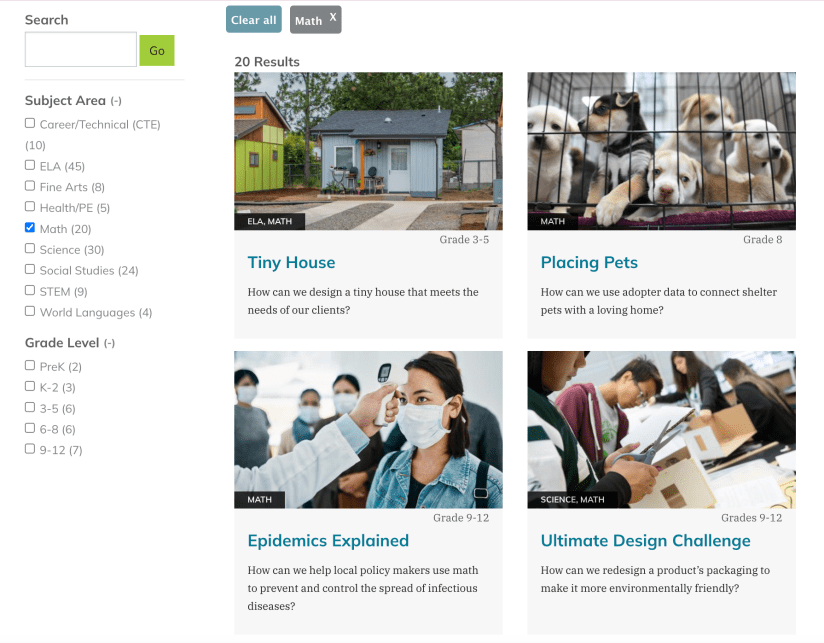Open the Tiny House project title

291,262
